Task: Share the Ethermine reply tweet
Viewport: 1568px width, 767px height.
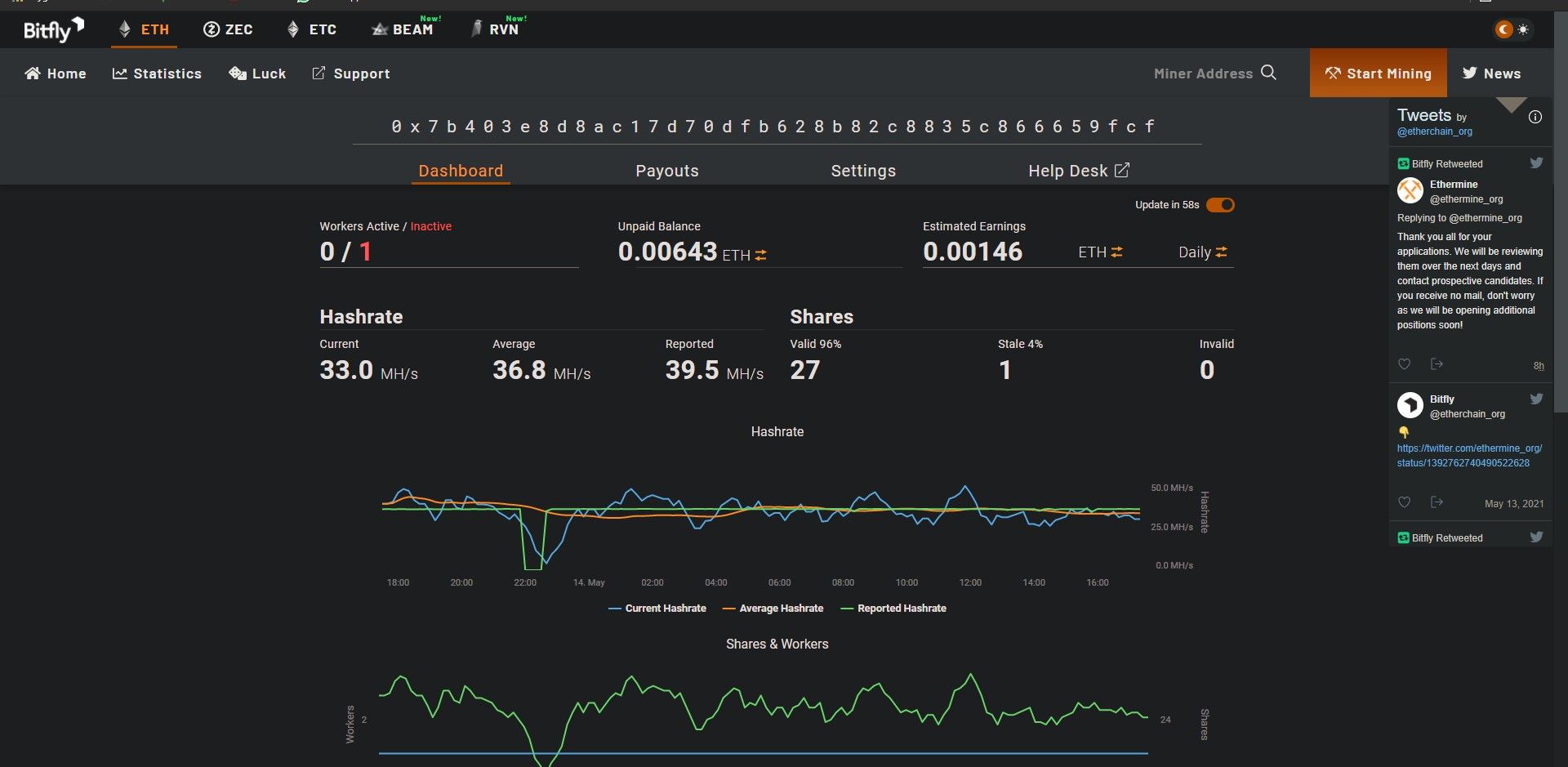Action: point(1437,364)
